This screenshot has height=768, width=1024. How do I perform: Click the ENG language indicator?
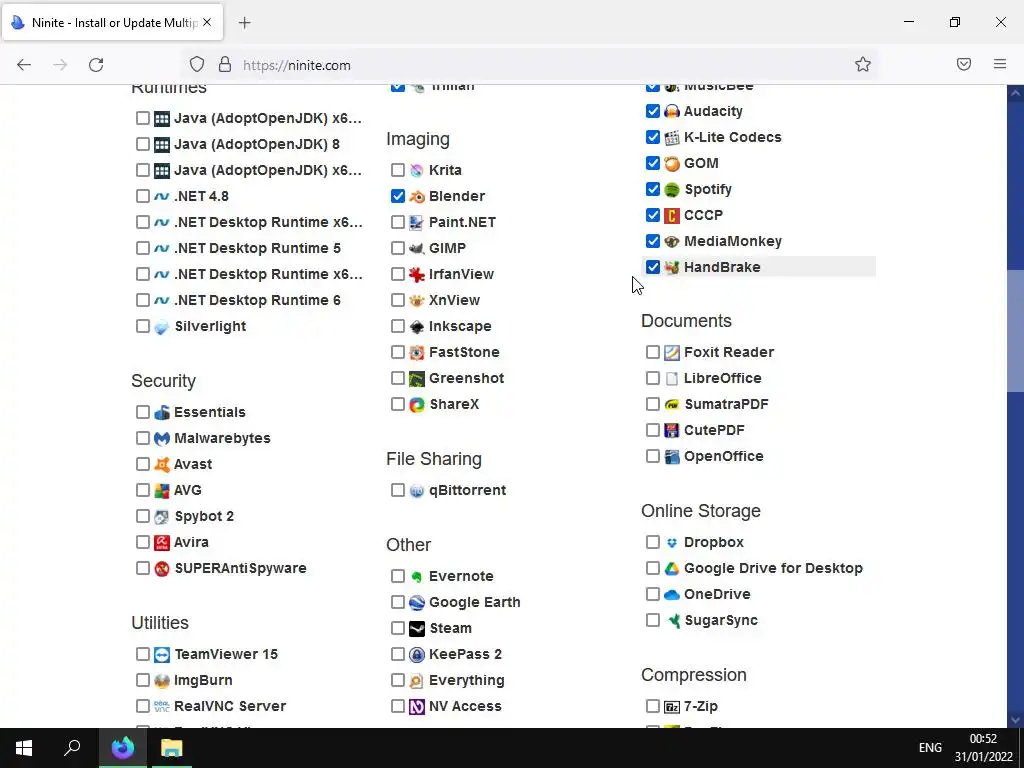click(930, 748)
